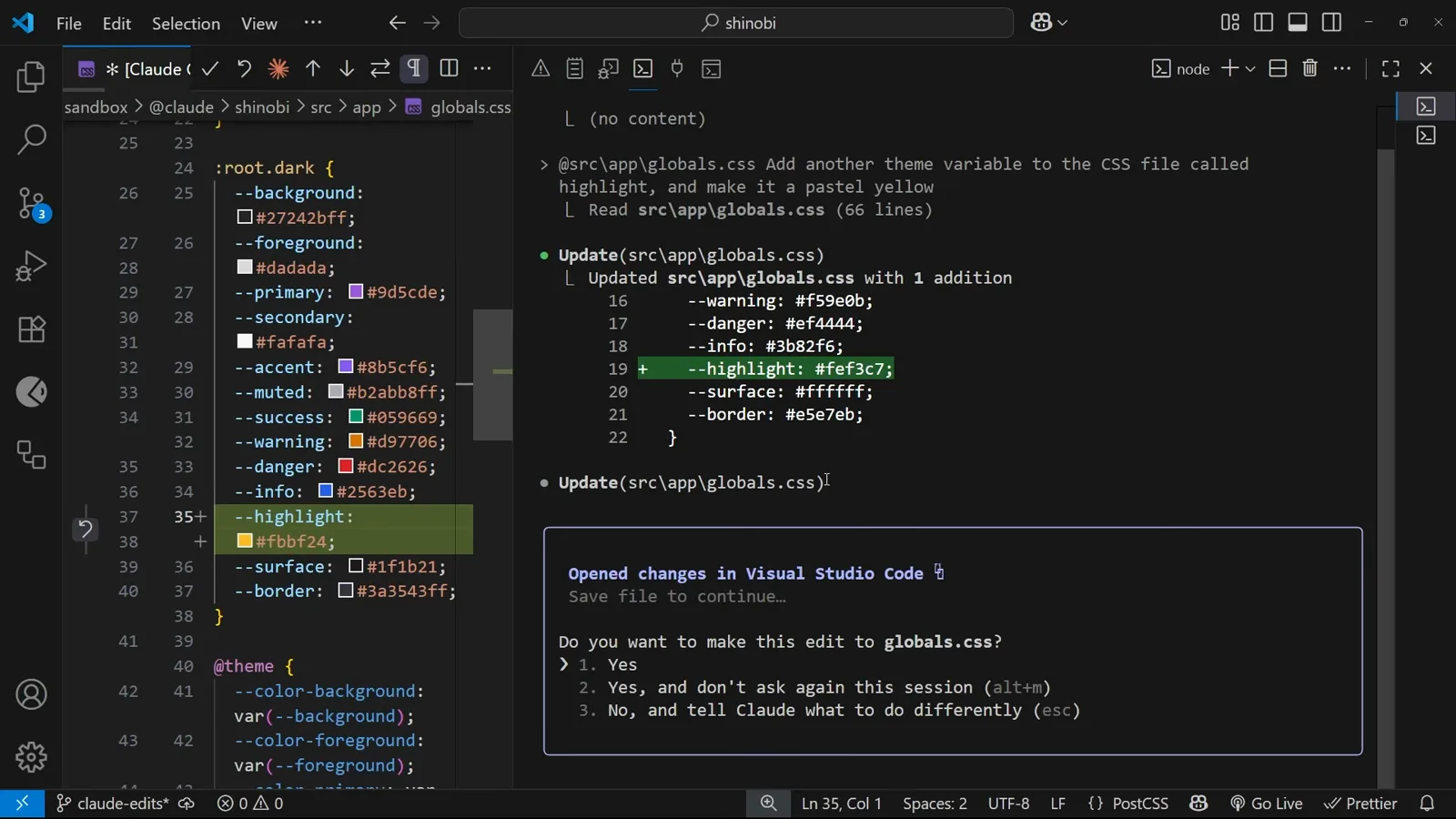Screen dimensions: 1456x819
Task: Go to previous change with up arrow
Action: tap(313, 68)
